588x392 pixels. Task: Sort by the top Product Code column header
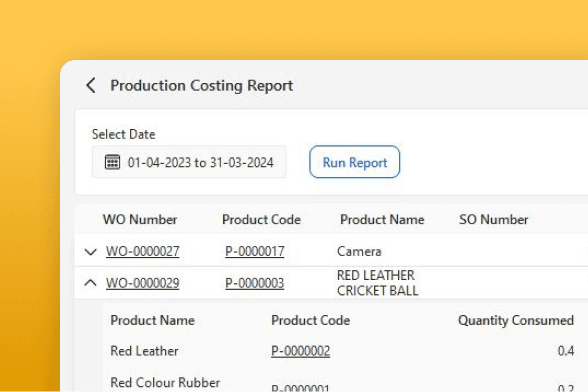261,219
